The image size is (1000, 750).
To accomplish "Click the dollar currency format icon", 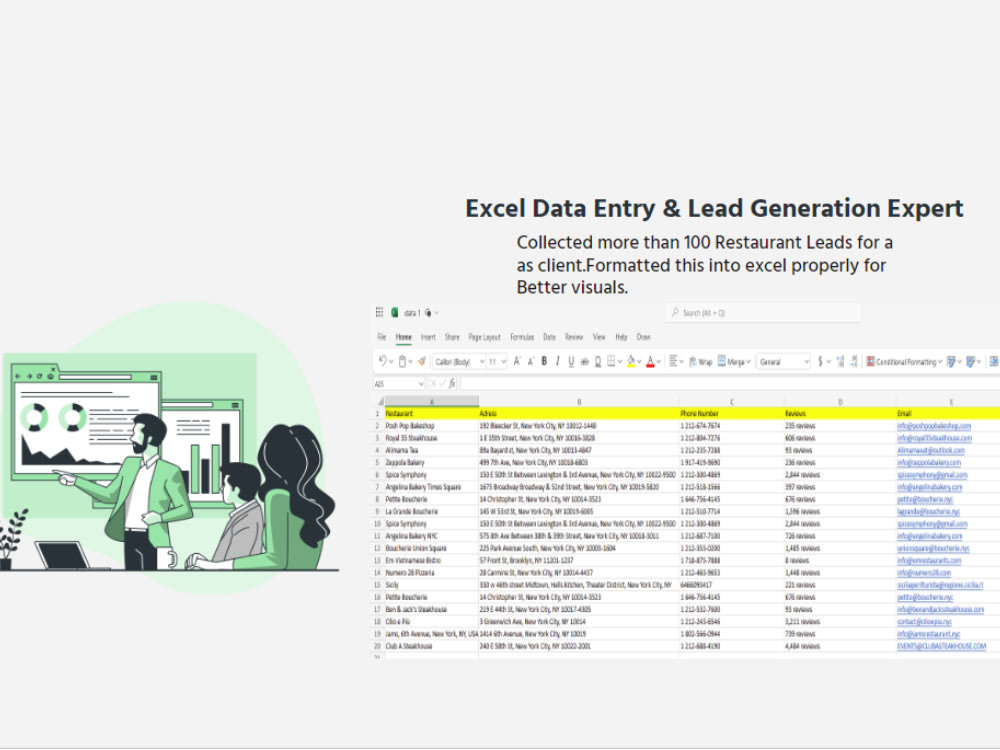I will coord(820,362).
